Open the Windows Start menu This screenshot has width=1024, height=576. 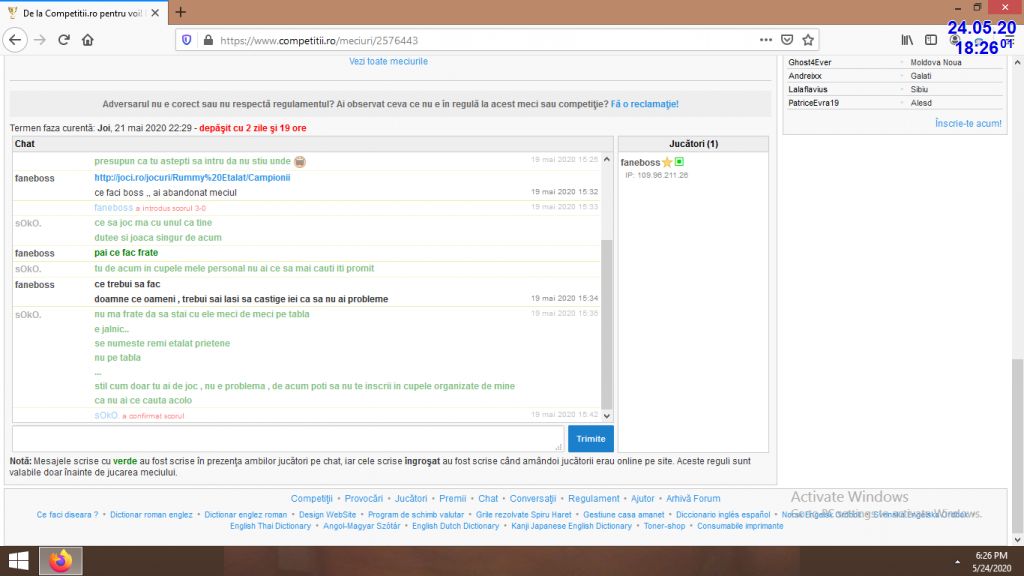point(18,561)
